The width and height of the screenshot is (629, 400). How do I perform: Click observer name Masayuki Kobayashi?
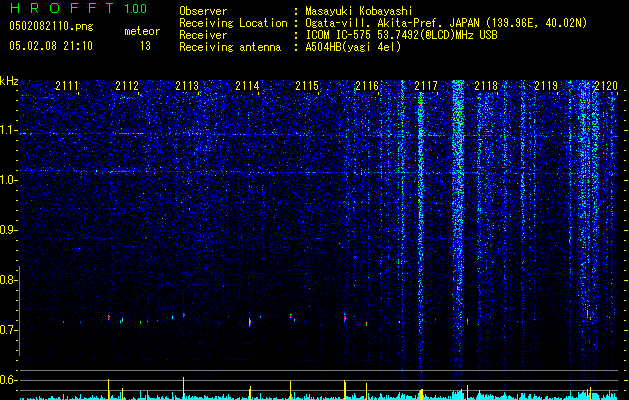coord(359,11)
